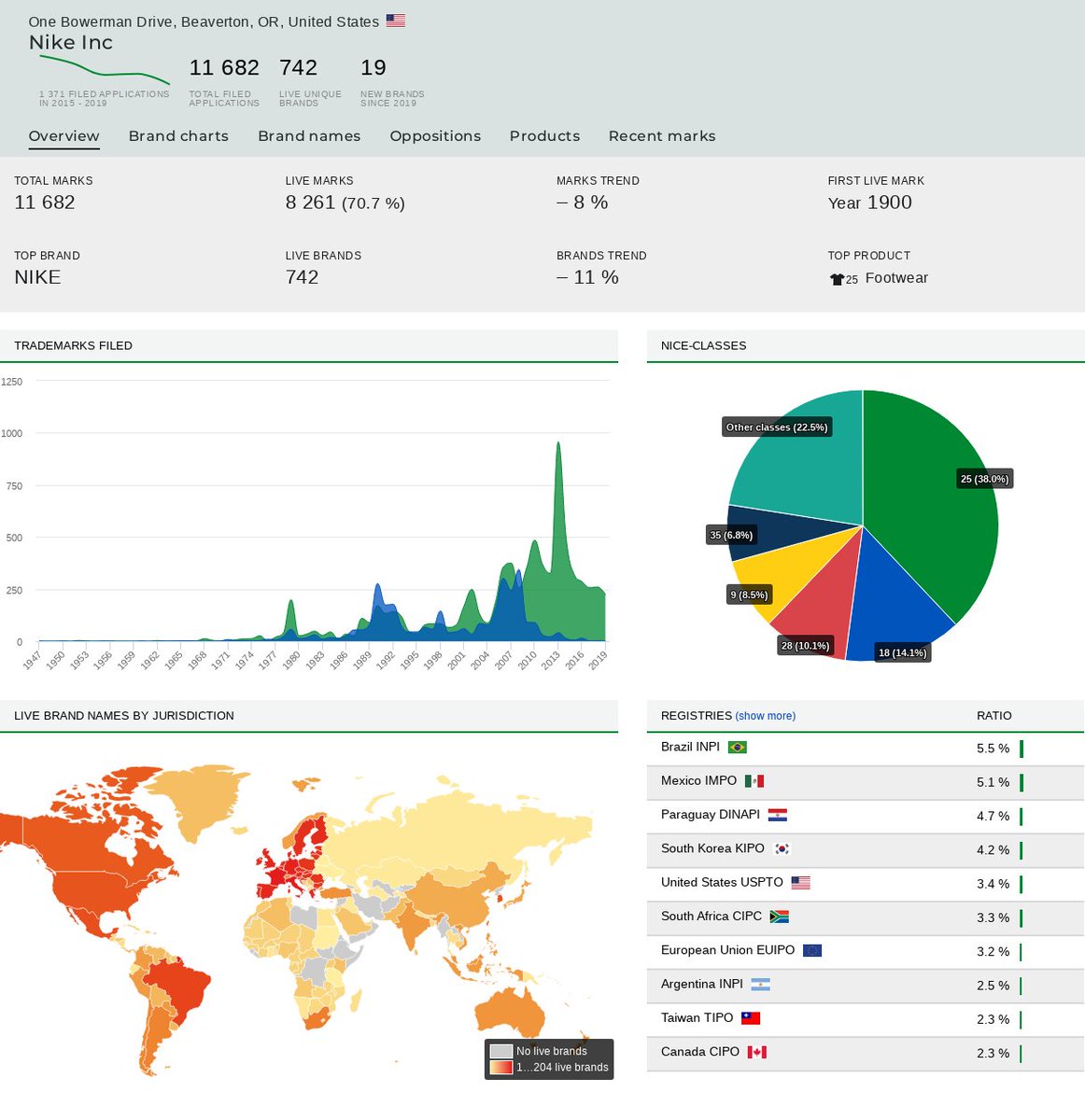1085x1120 pixels.
Task: Open the United States USPTO registry
Action: pyautogui.click(x=722, y=882)
